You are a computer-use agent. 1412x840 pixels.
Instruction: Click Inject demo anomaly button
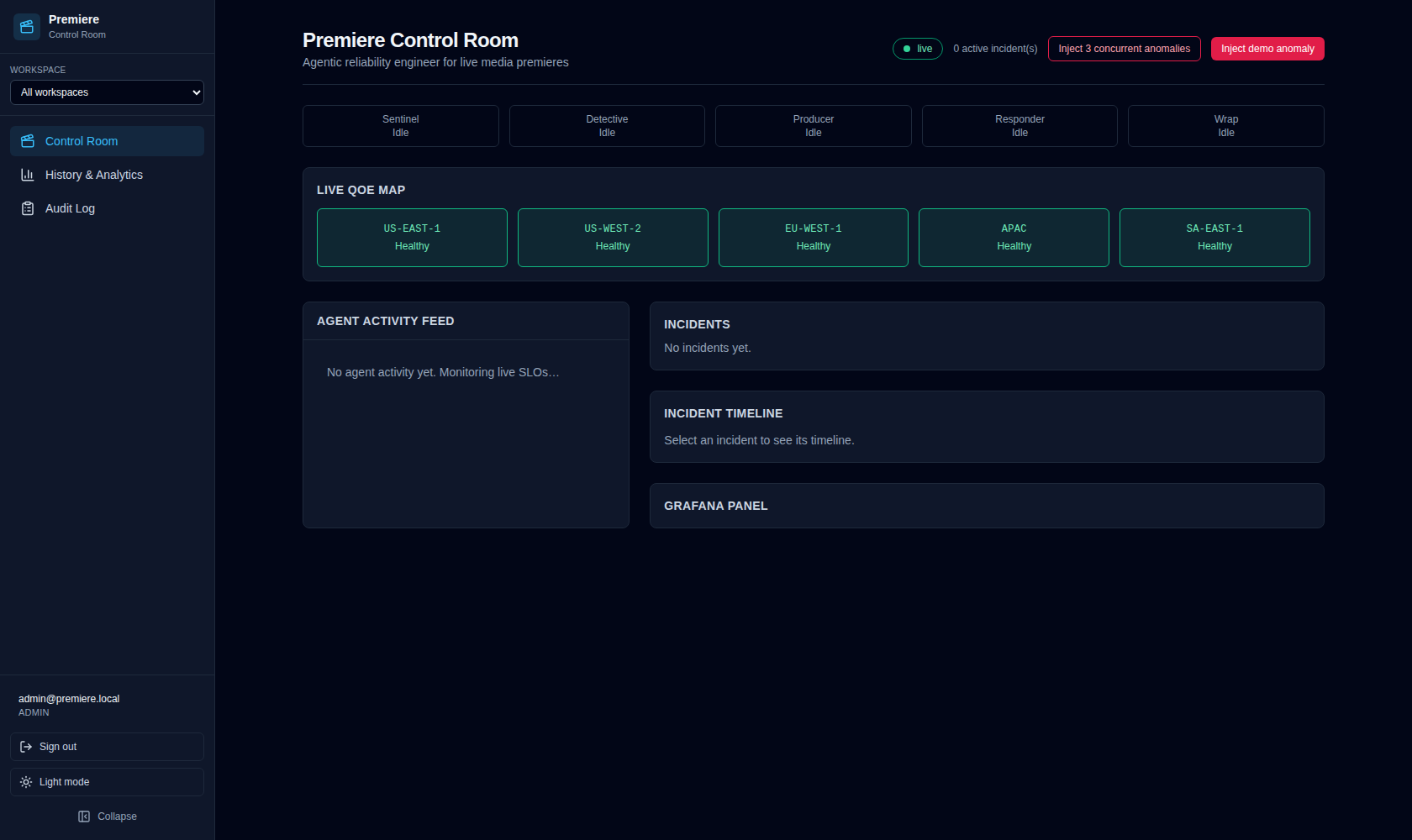(1267, 49)
